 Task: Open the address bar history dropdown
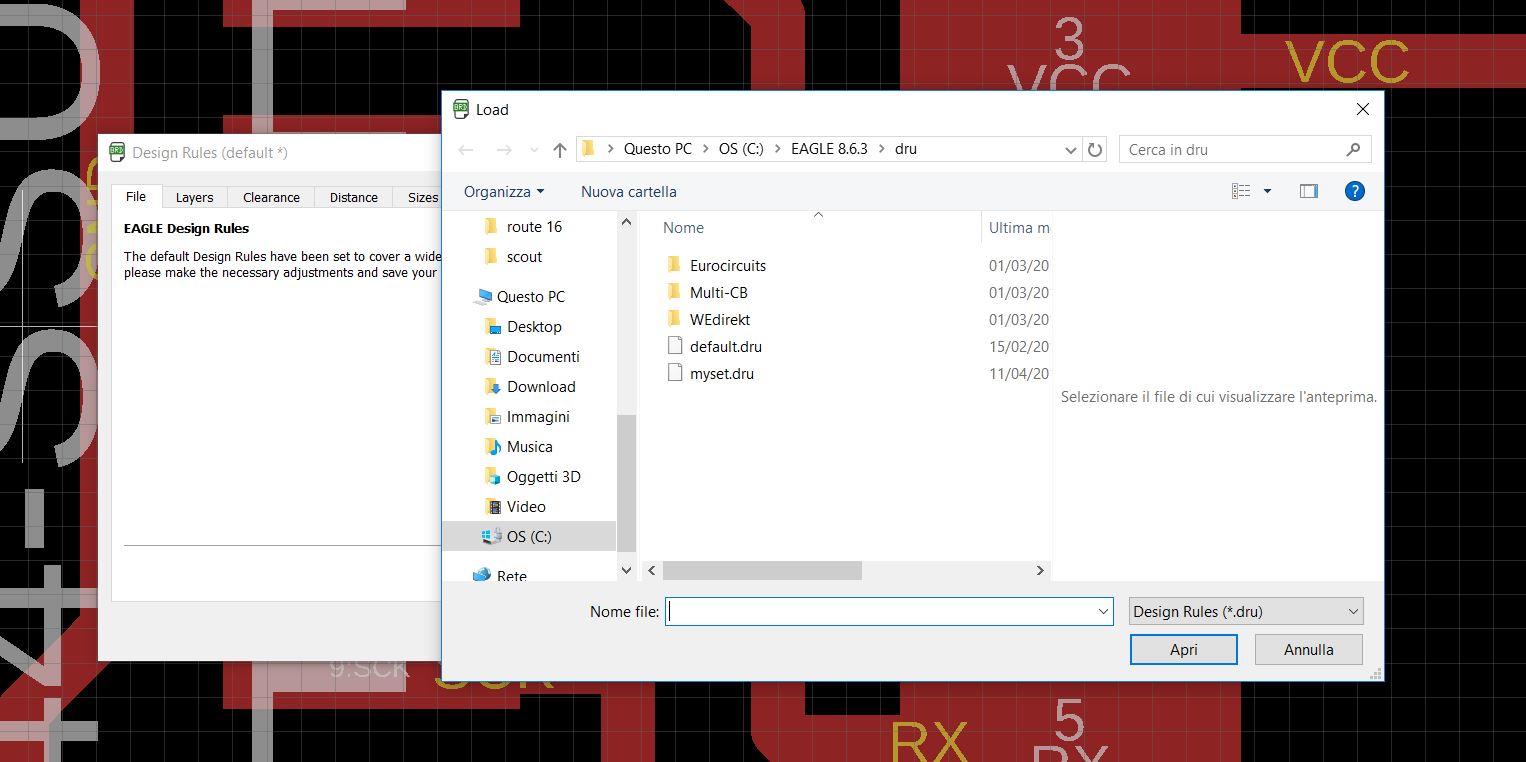click(x=1071, y=149)
